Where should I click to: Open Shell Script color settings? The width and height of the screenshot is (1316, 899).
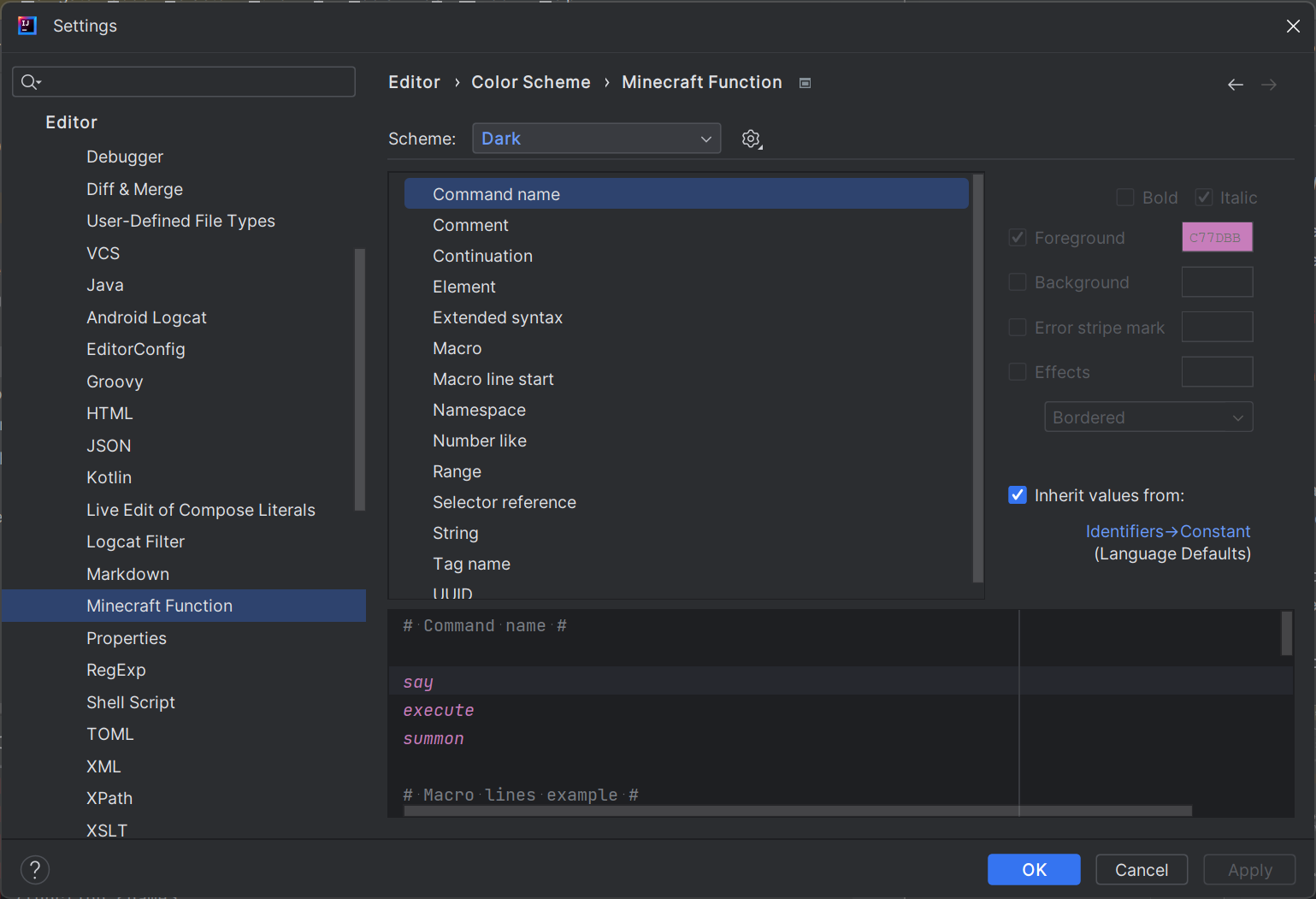[130, 702]
